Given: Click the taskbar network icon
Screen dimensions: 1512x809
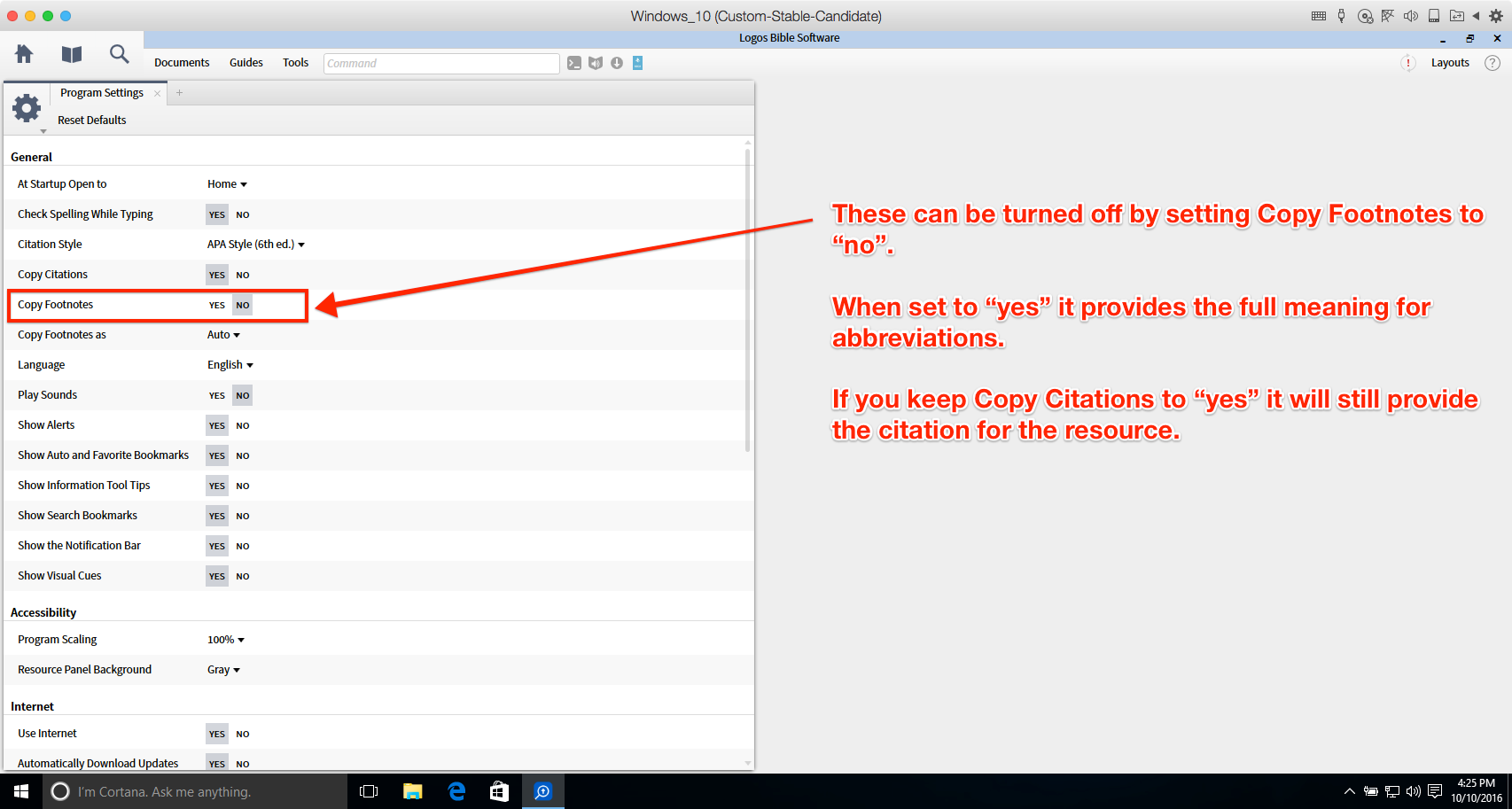Looking at the screenshot, I should [x=1392, y=791].
